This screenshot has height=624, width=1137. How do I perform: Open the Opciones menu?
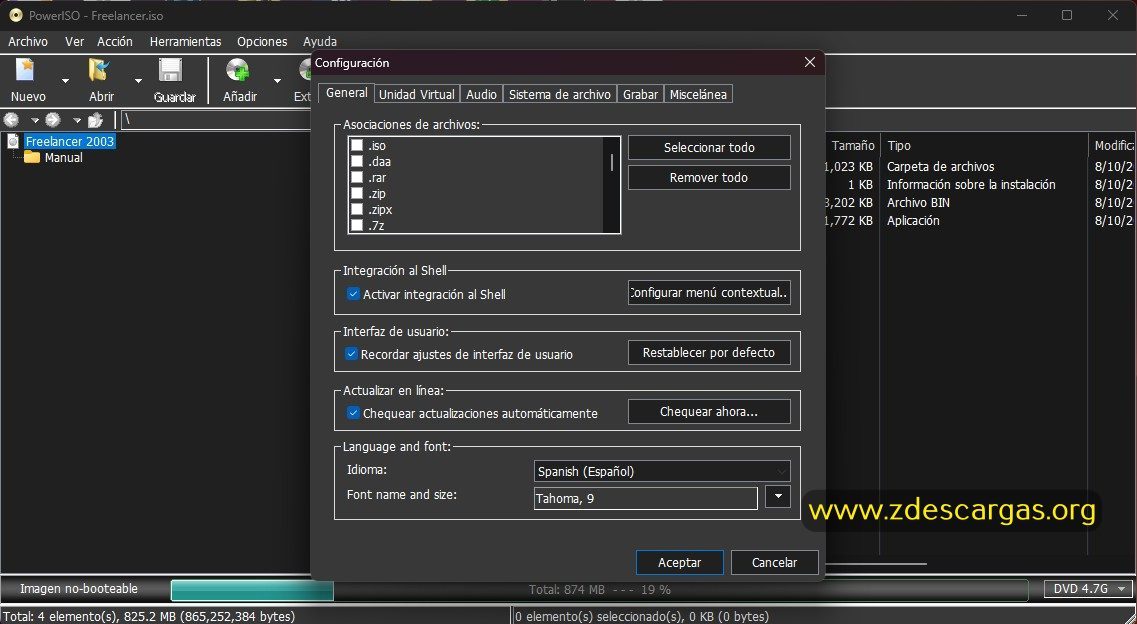coord(262,41)
